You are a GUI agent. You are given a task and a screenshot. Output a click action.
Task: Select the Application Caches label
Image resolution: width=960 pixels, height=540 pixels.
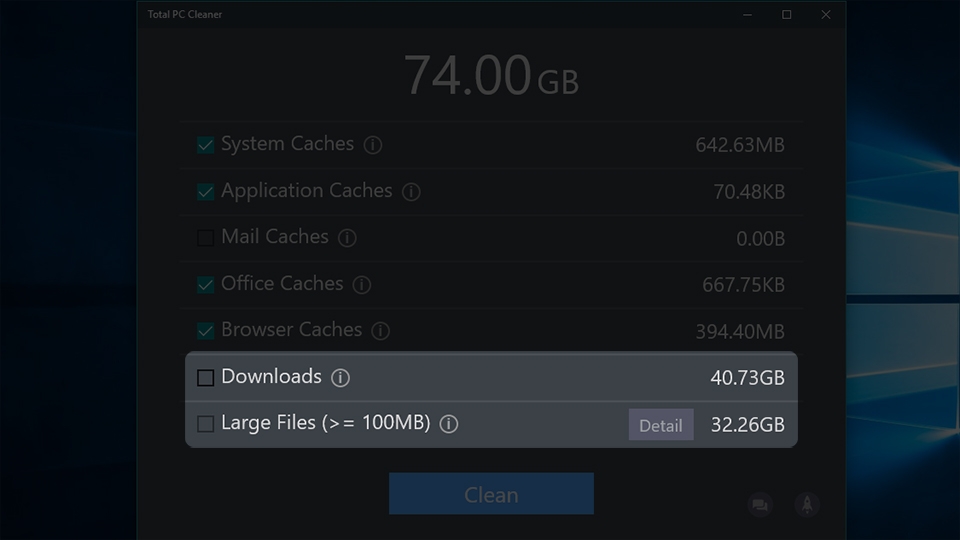tap(307, 191)
